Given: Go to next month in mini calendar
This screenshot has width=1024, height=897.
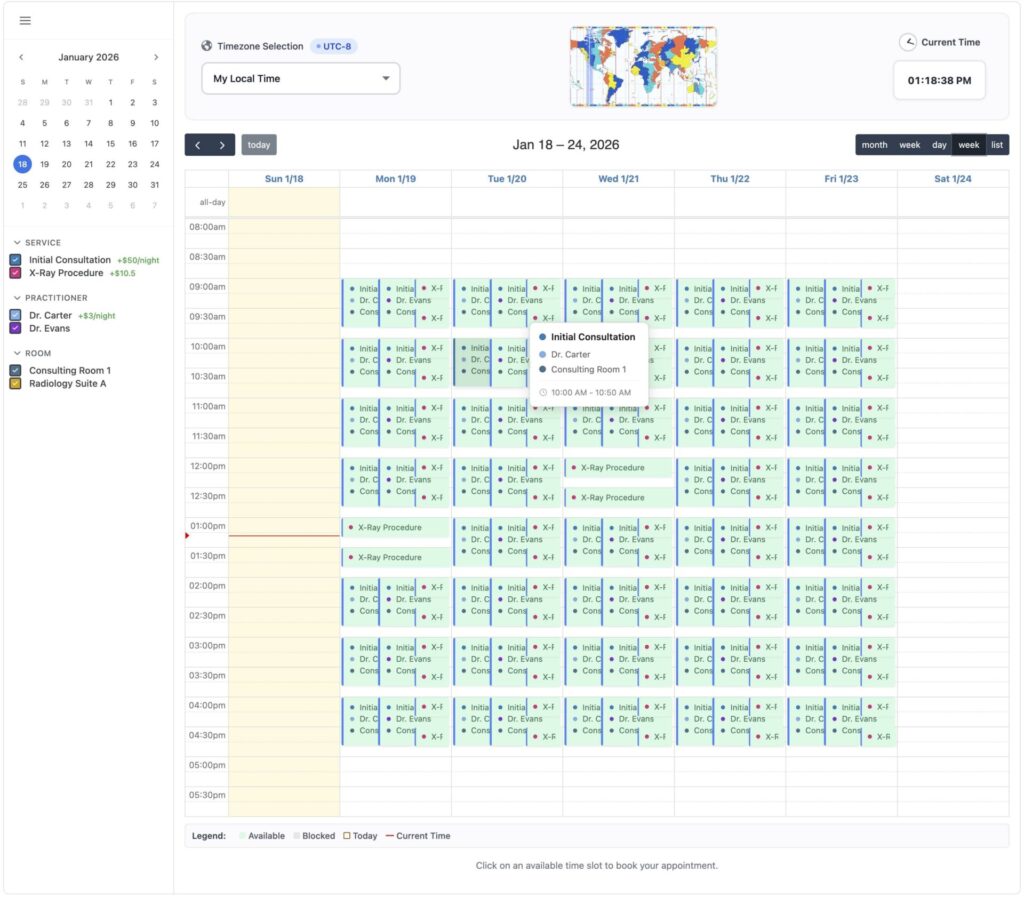Looking at the screenshot, I should (155, 58).
